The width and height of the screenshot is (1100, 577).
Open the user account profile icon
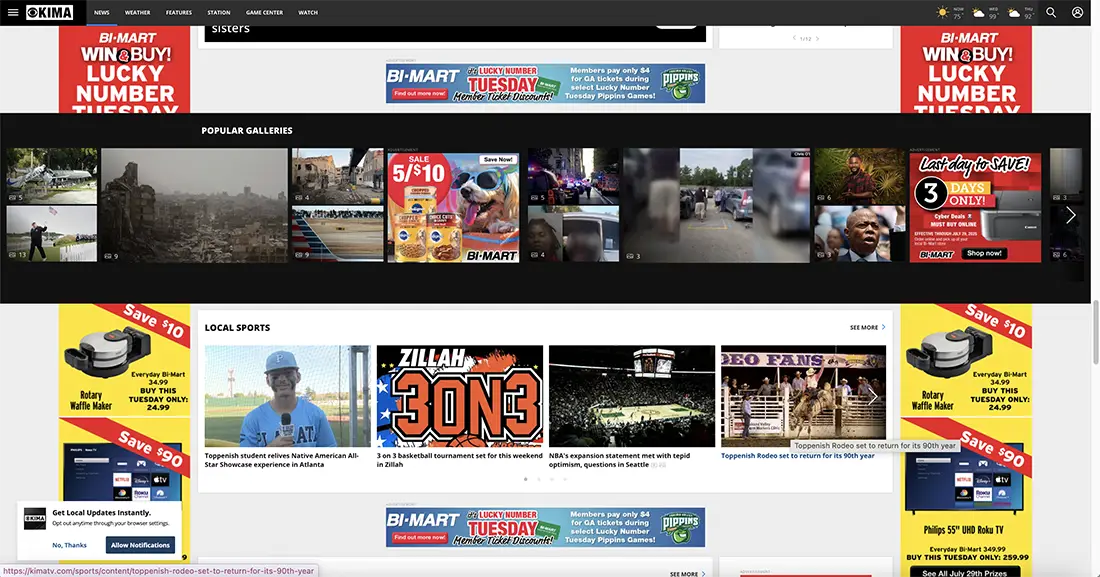(x=1078, y=13)
